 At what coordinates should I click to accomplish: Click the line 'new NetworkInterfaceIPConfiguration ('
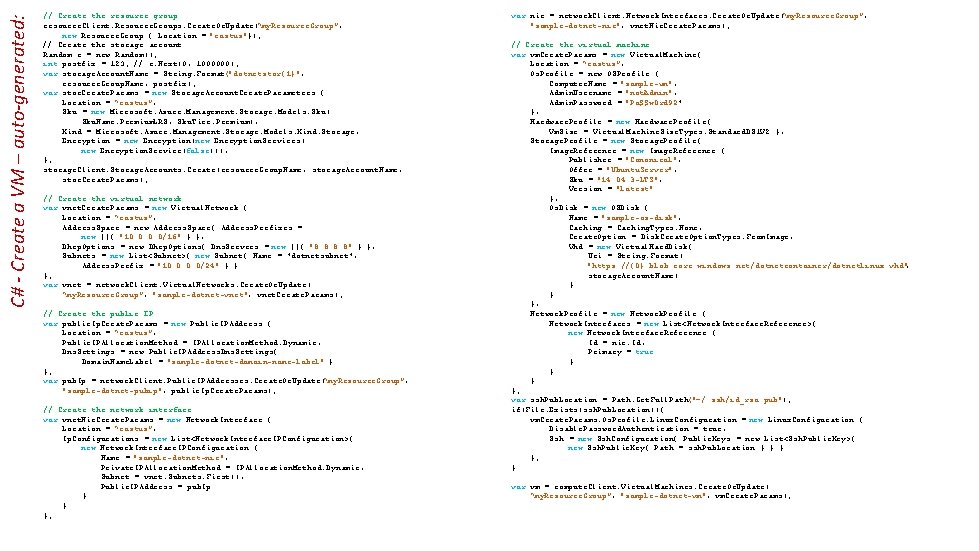169,448
